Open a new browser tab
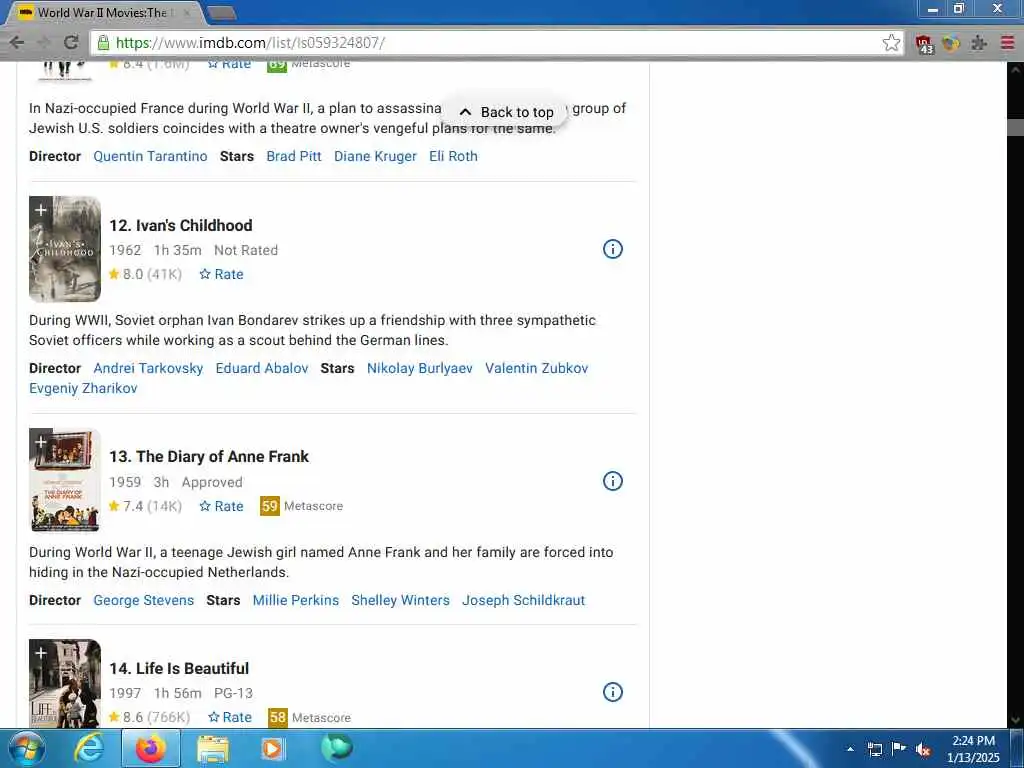The width and height of the screenshot is (1024, 768). [x=222, y=13]
